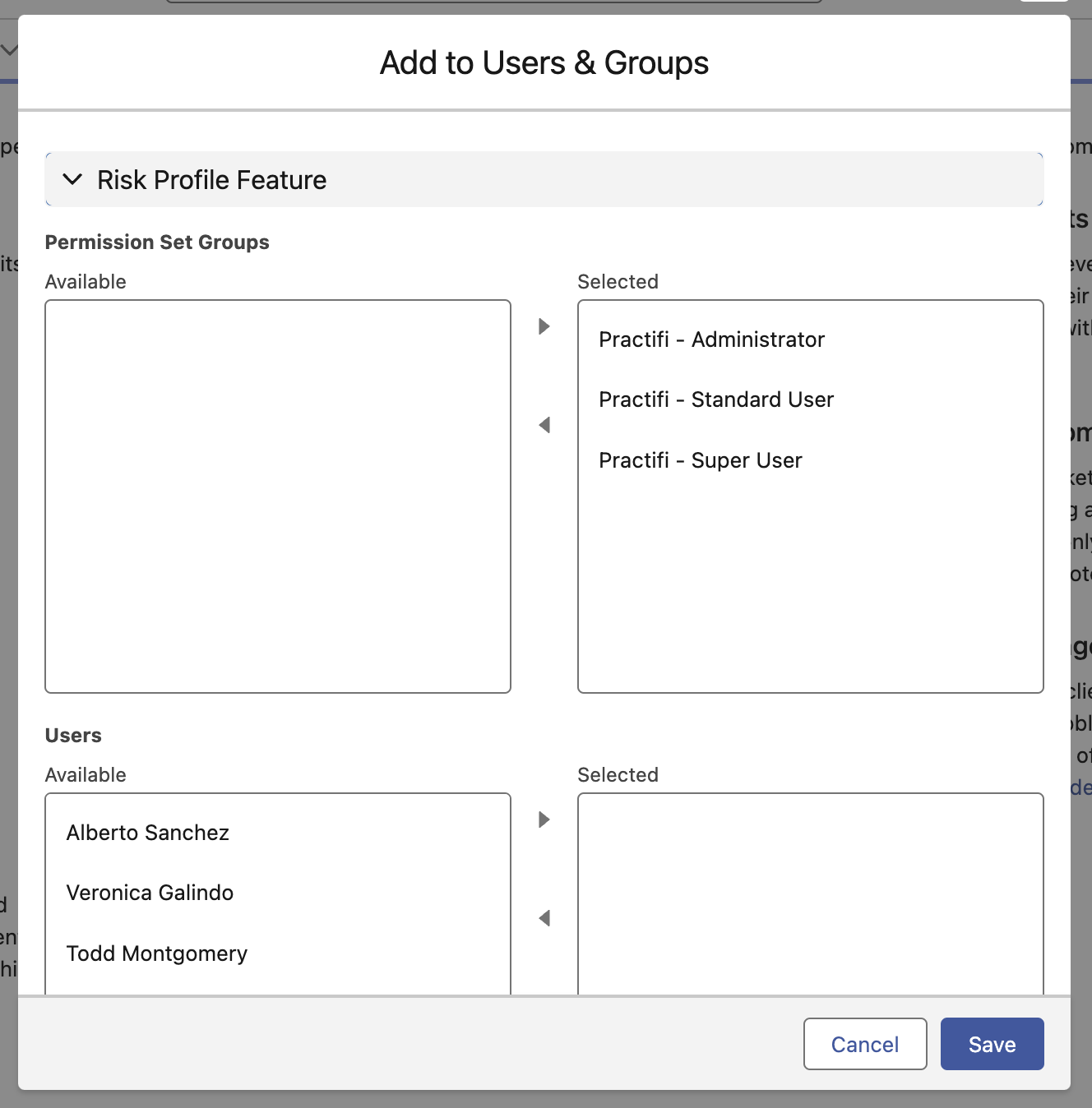Select Todd Montgomery from Available users
The height and width of the screenshot is (1108, 1092).
[x=156, y=953]
